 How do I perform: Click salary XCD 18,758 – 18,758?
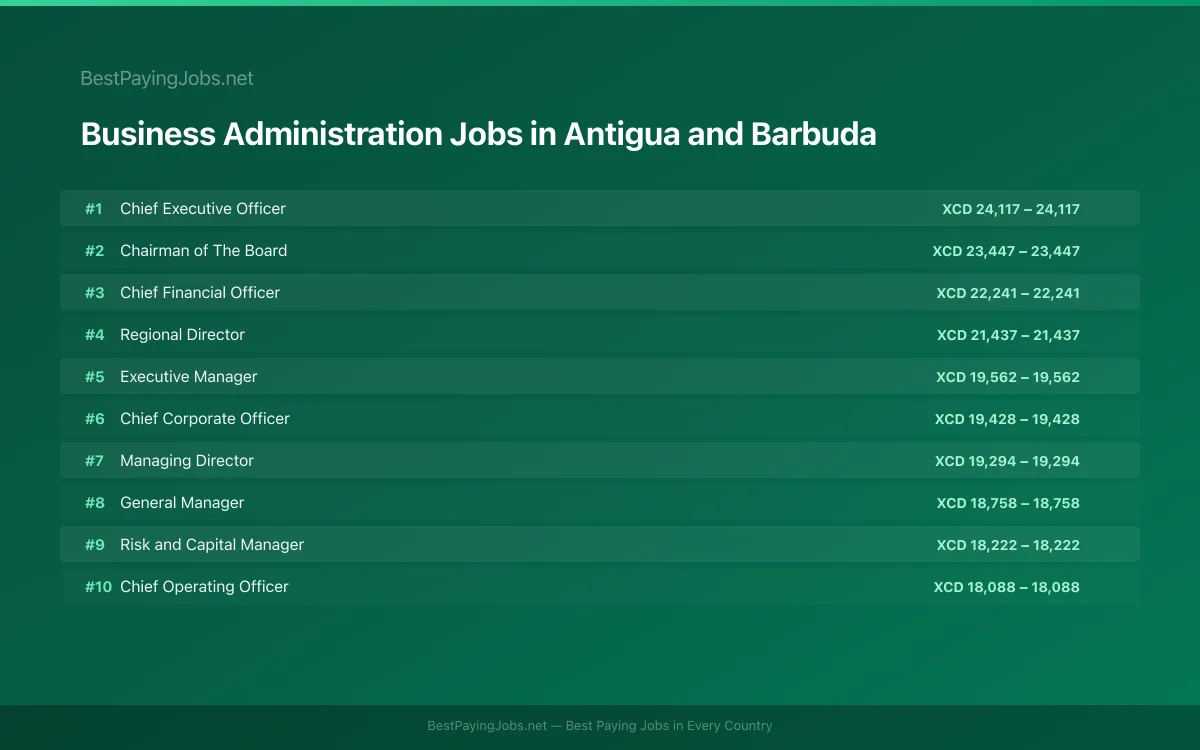click(x=1008, y=503)
